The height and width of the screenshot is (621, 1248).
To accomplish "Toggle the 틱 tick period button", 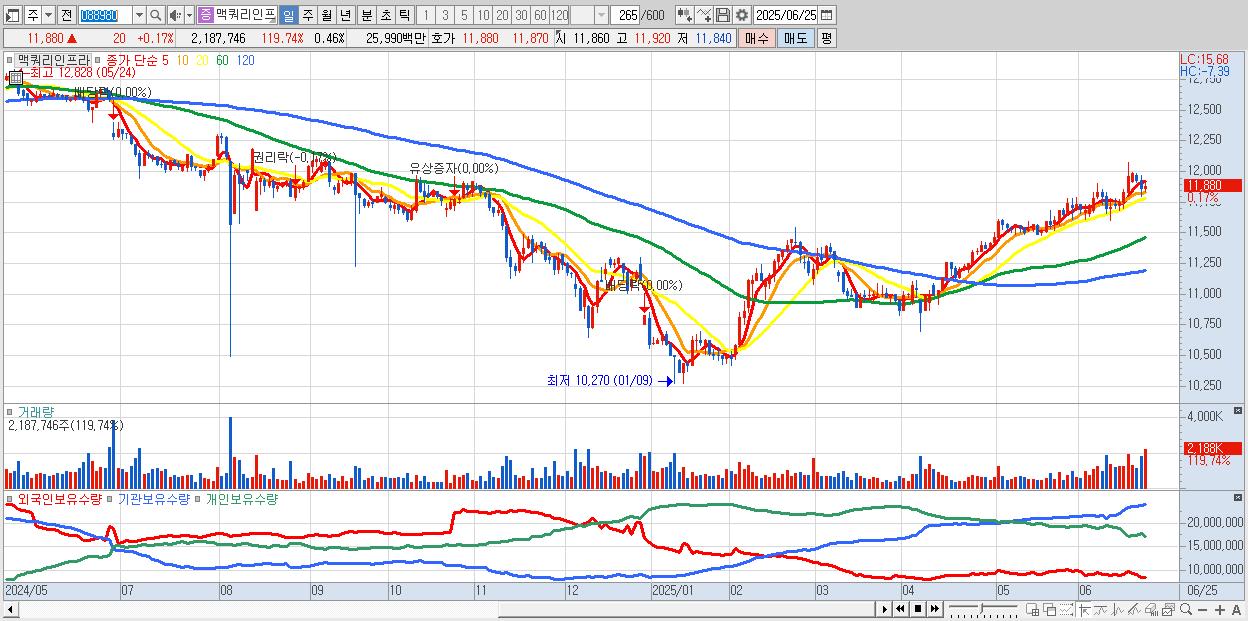I will tap(404, 15).
